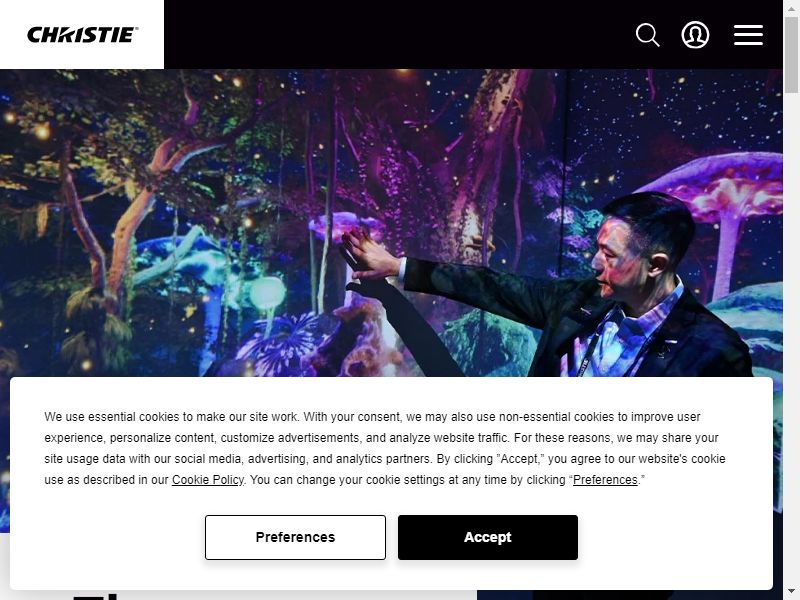The width and height of the screenshot is (800, 600).
Task: Go to homepage via Christie logo
Action: tap(82, 35)
